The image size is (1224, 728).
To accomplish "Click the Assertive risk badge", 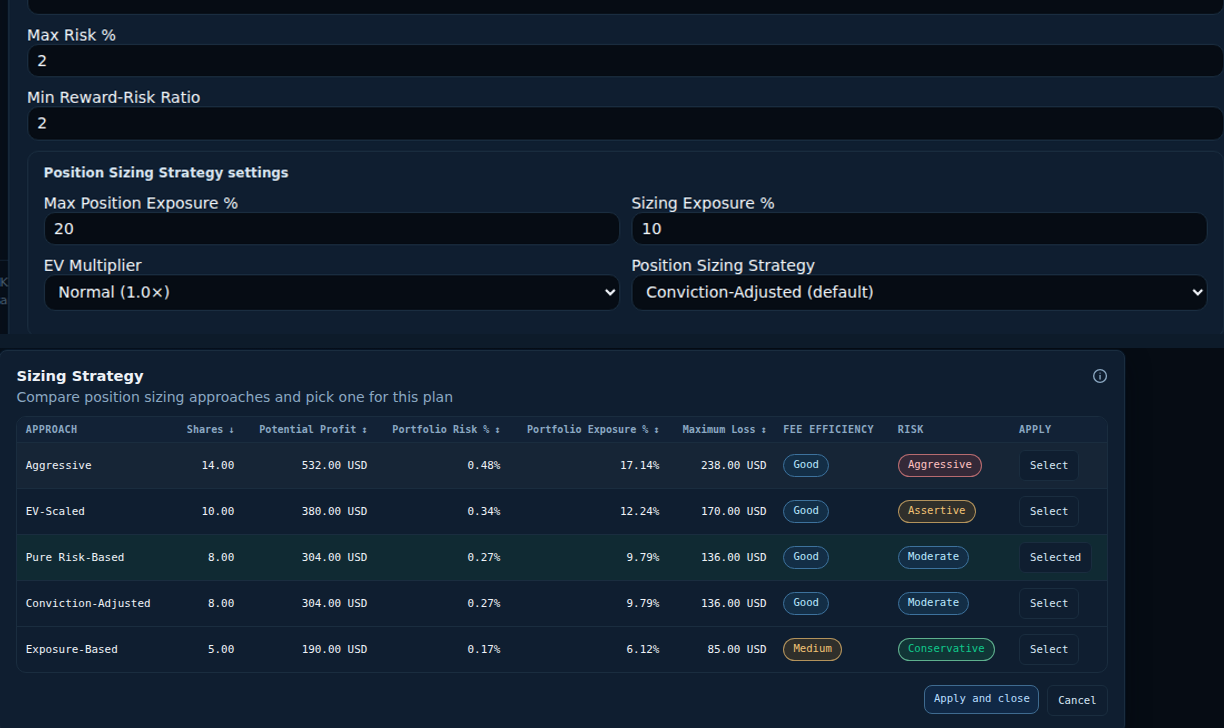I will click(x=936, y=511).
